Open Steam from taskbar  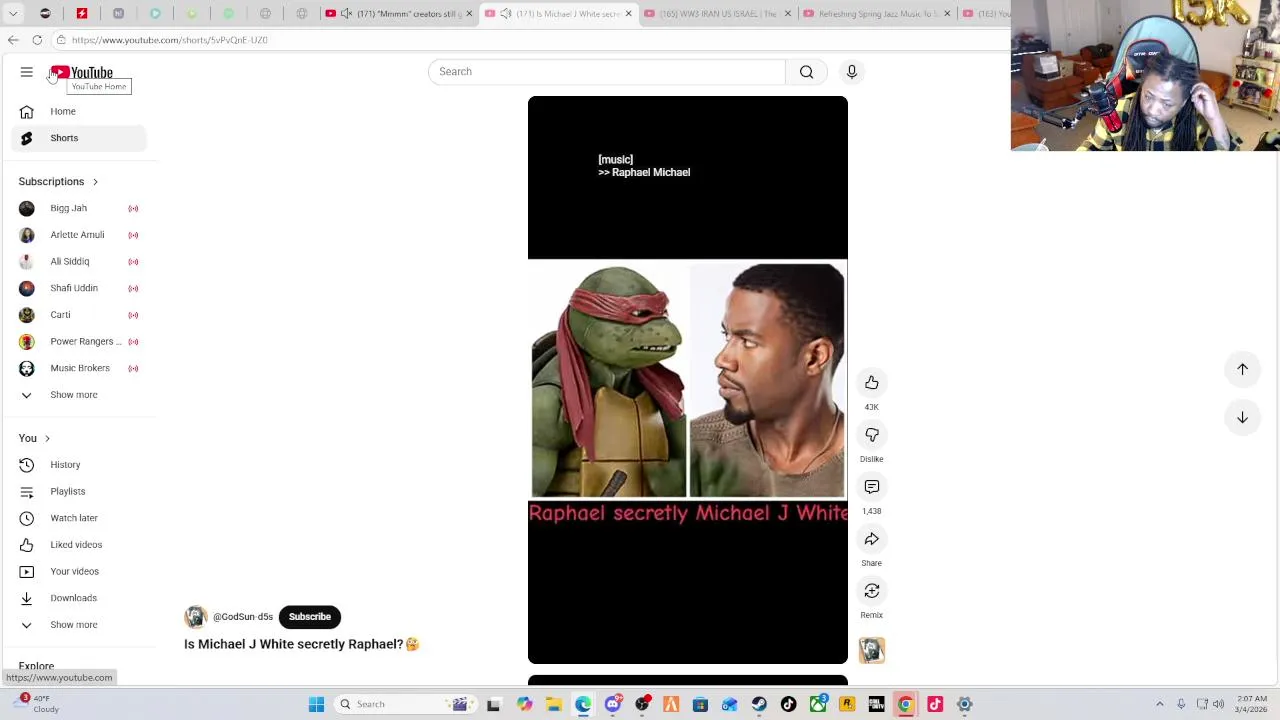759,704
